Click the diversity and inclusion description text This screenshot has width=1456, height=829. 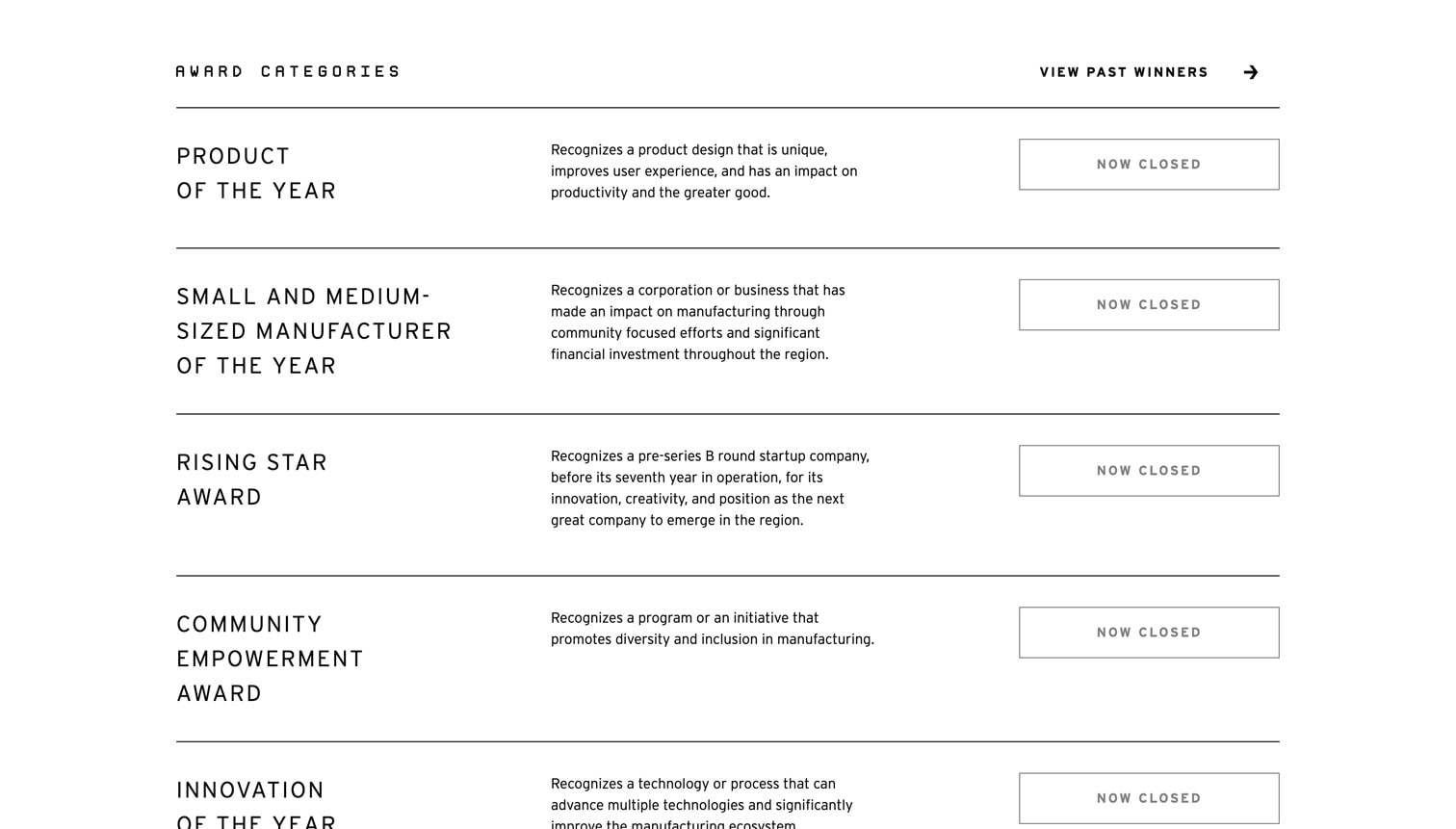coord(712,629)
